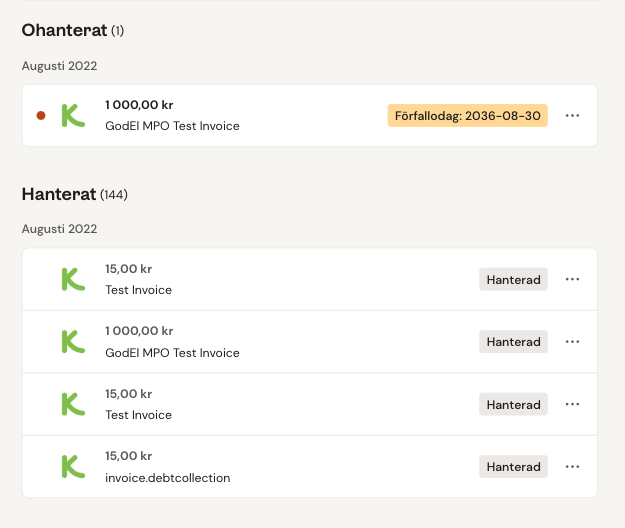Open the three-dot menu on the second handled Test Invoice

[572, 404]
